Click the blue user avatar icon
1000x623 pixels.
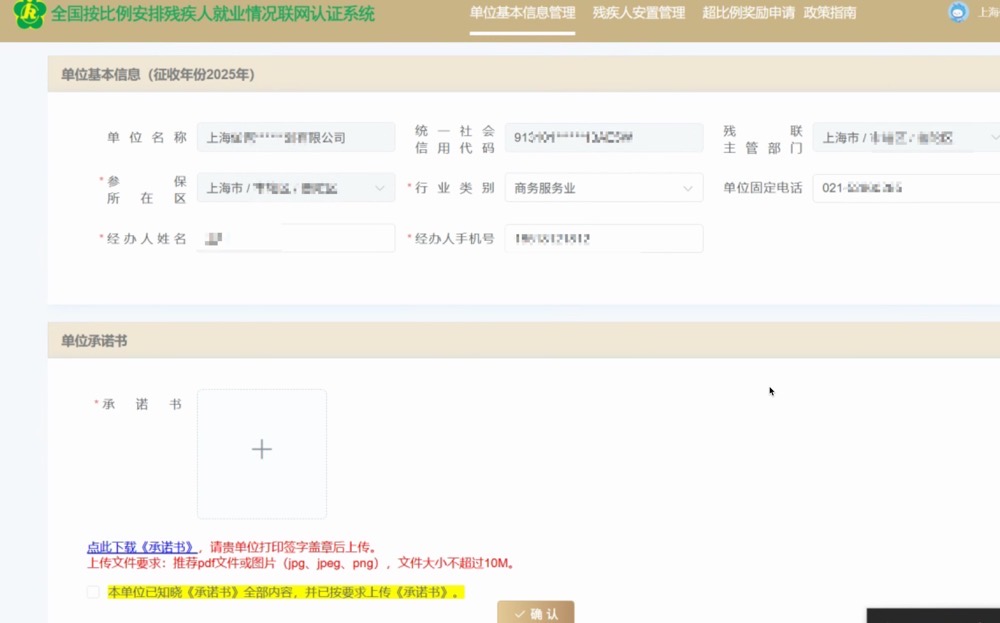pyautogui.click(x=957, y=13)
